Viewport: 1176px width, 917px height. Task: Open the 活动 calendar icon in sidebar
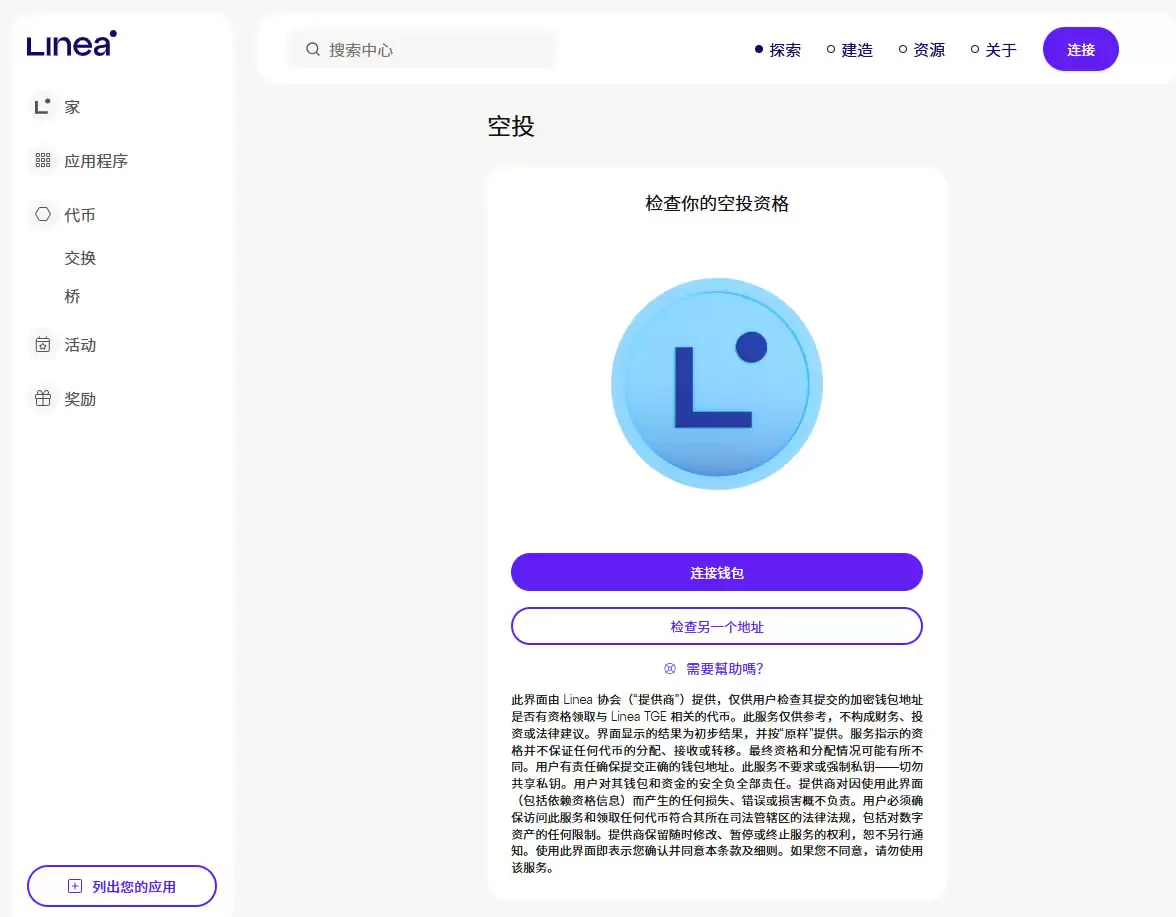pyautogui.click(x=42, y=344)
